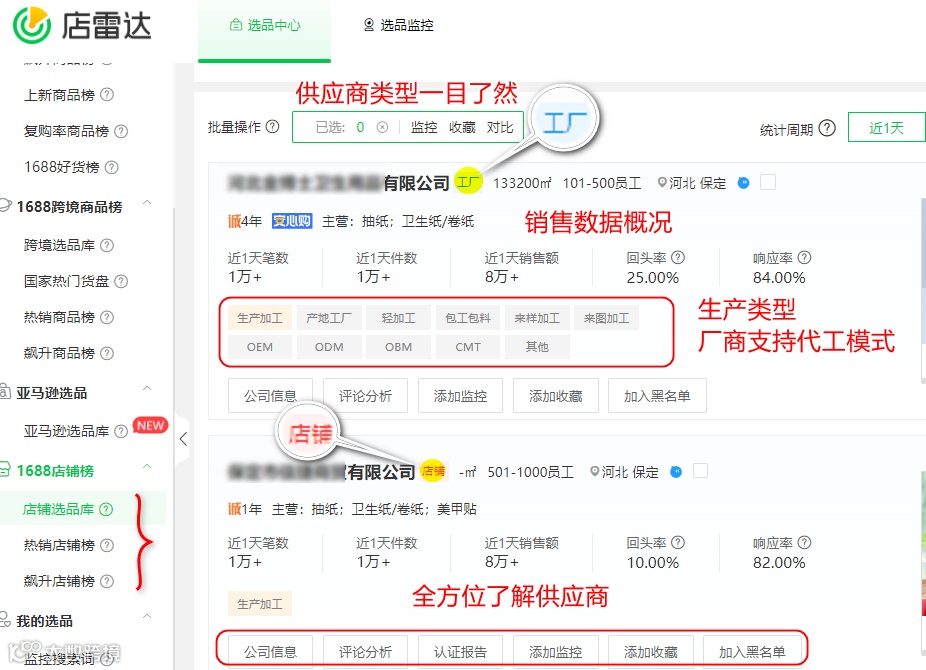Click the 店雷达 logo icon
Viewport: 926px width, 670px height.
[32, 25]
